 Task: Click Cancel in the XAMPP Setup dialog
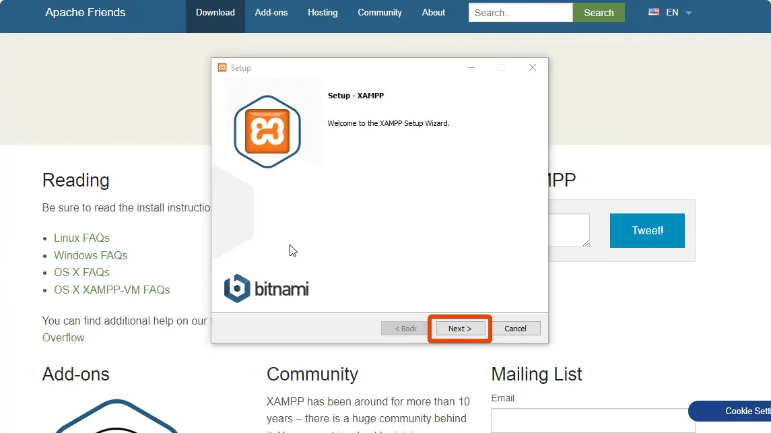point(515,328)
